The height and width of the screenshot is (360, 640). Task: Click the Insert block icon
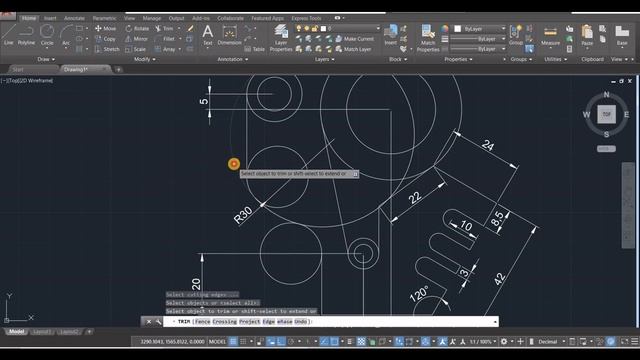coord(390,34)
